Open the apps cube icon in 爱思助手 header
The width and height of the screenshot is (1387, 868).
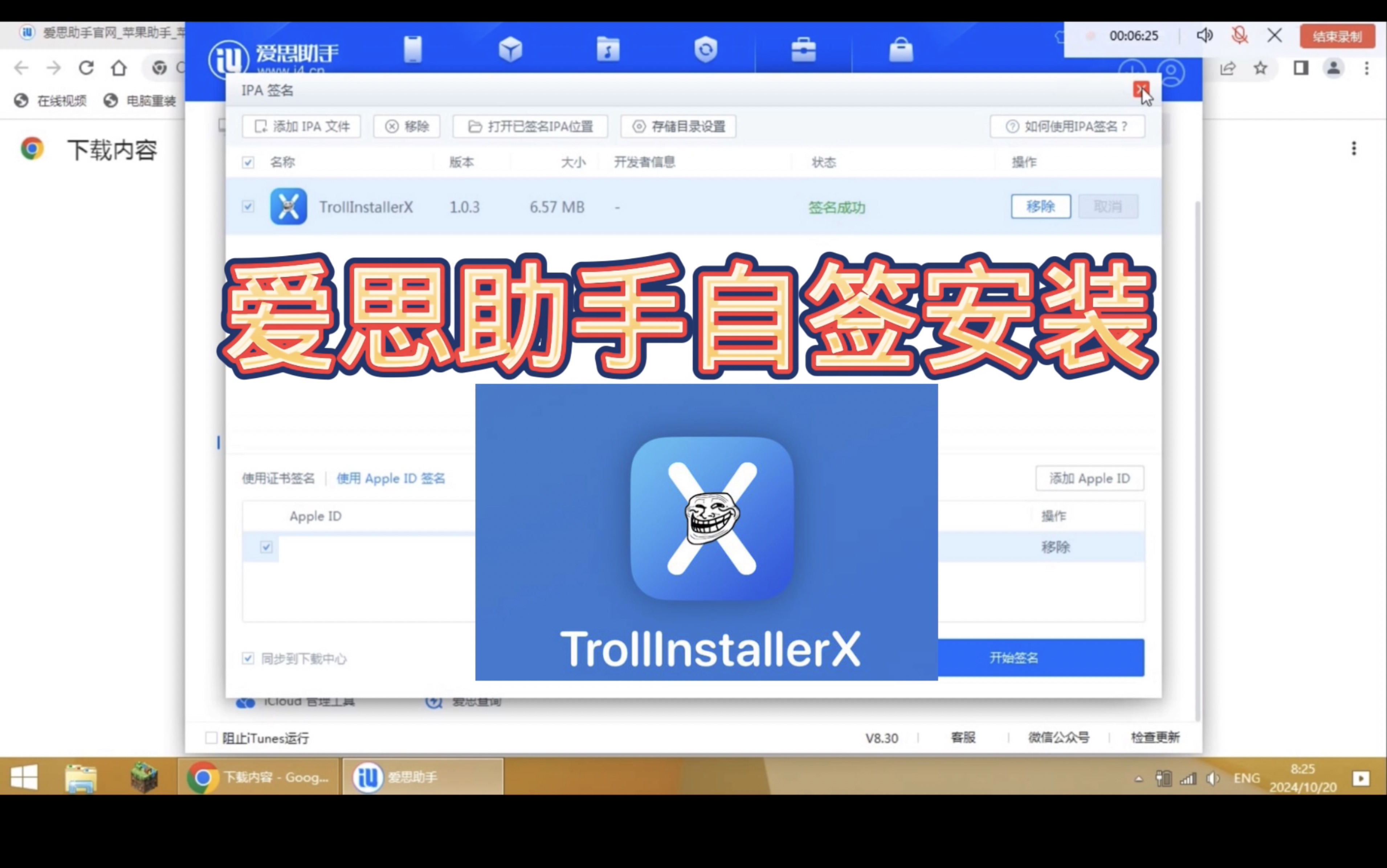(x=510, y=49)
